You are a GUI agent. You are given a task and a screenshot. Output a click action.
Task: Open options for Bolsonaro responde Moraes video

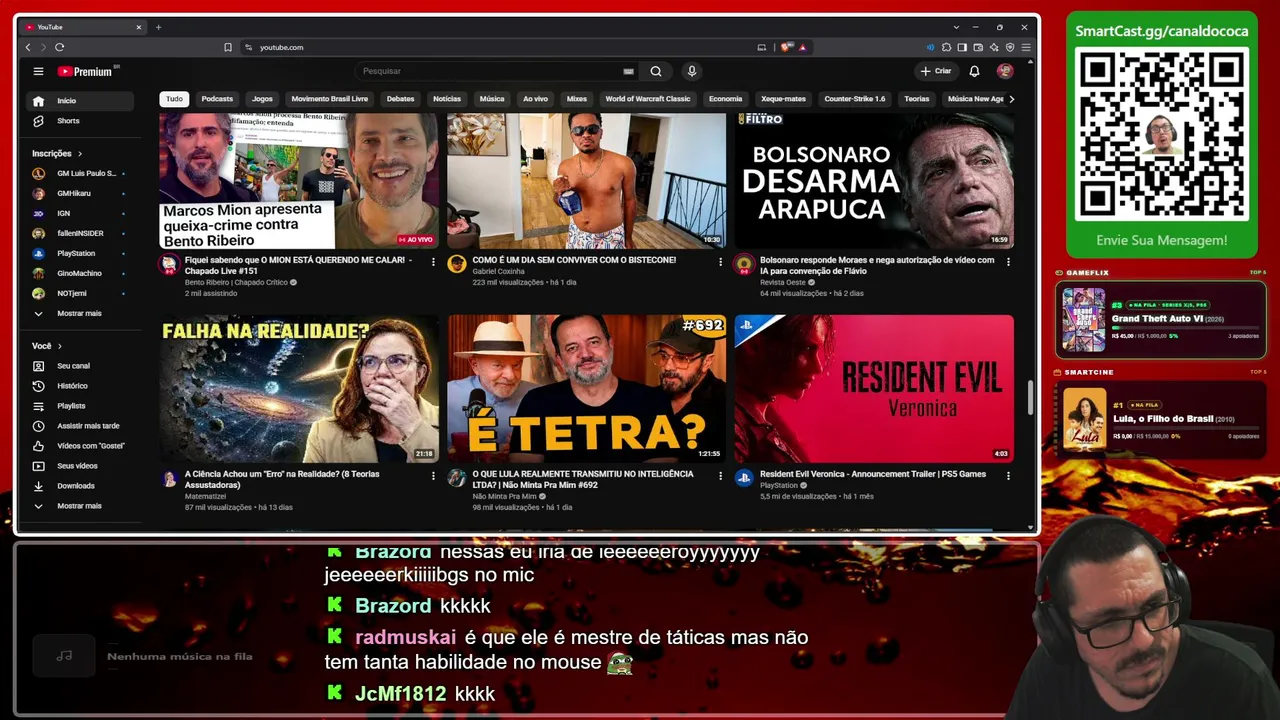pos(1008,262)
